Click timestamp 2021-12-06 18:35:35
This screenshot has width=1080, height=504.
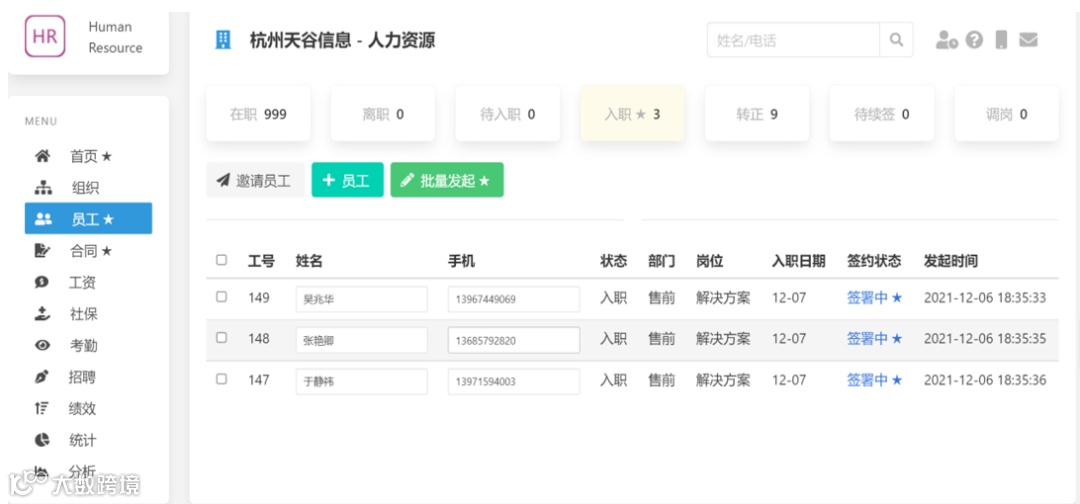(985, 339)
